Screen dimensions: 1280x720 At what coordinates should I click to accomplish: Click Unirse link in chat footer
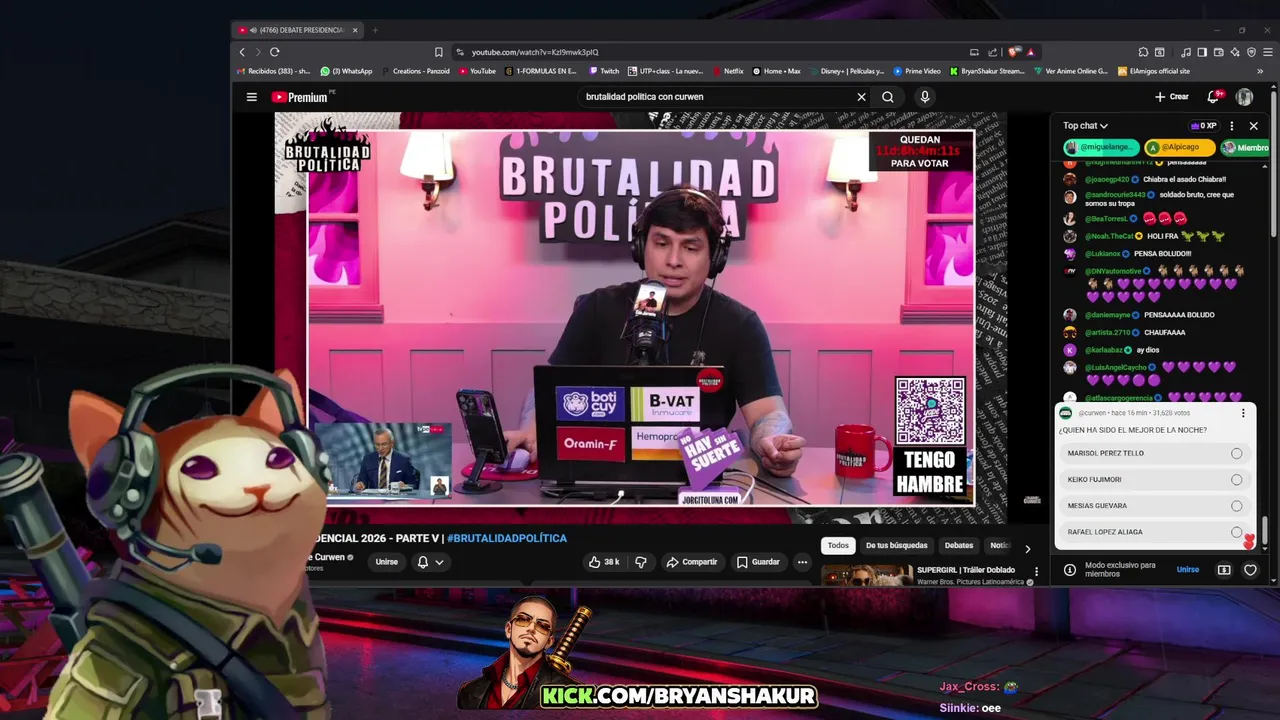(1188, 570)
